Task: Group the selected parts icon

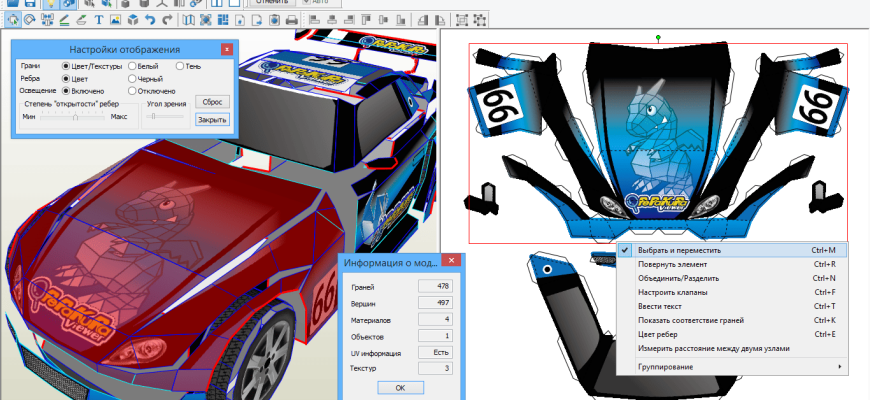Action: 461,20
